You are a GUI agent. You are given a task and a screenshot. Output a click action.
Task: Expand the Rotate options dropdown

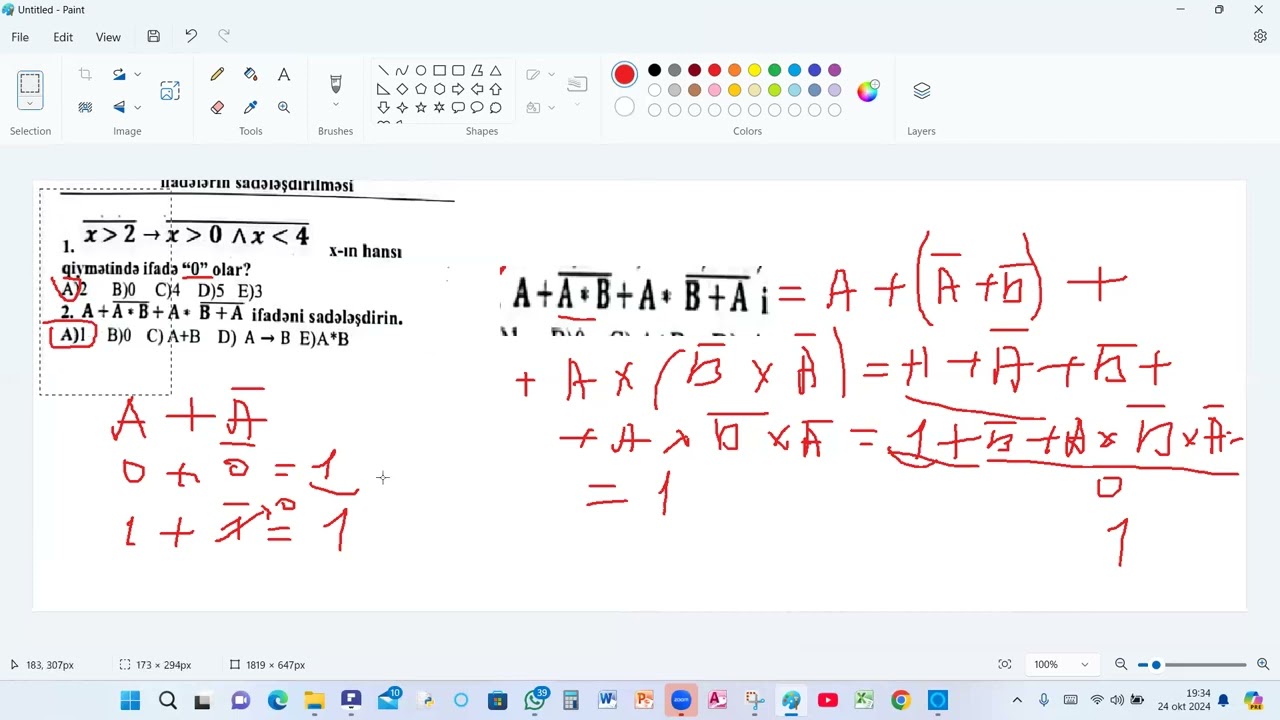[137, 75]
